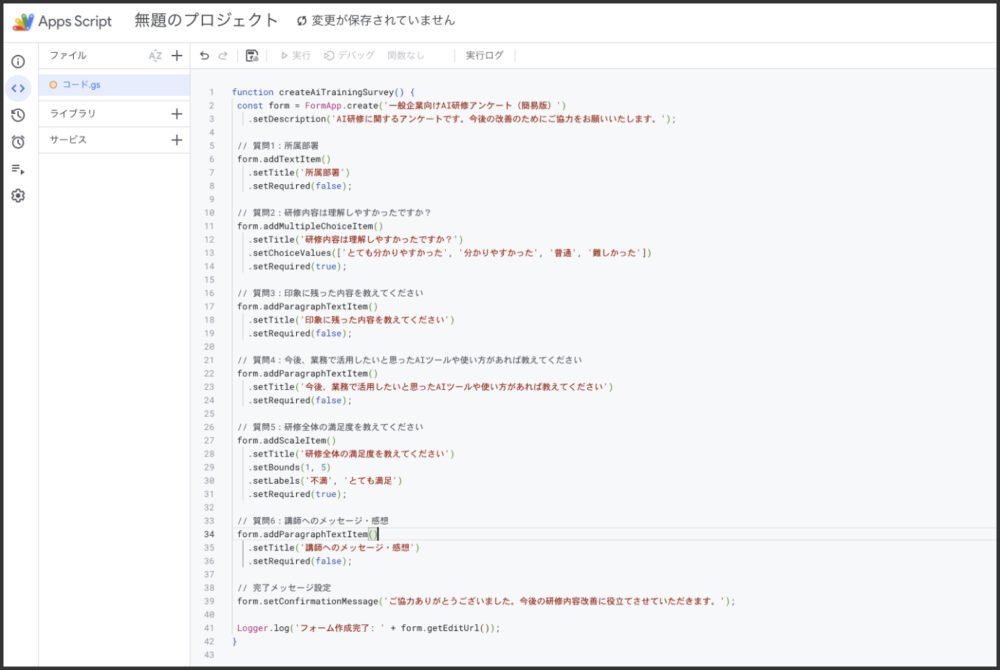Redo the edit with the redo icon
The width and height of the screenshot is (1000, 670).
(x=222, y=55)
